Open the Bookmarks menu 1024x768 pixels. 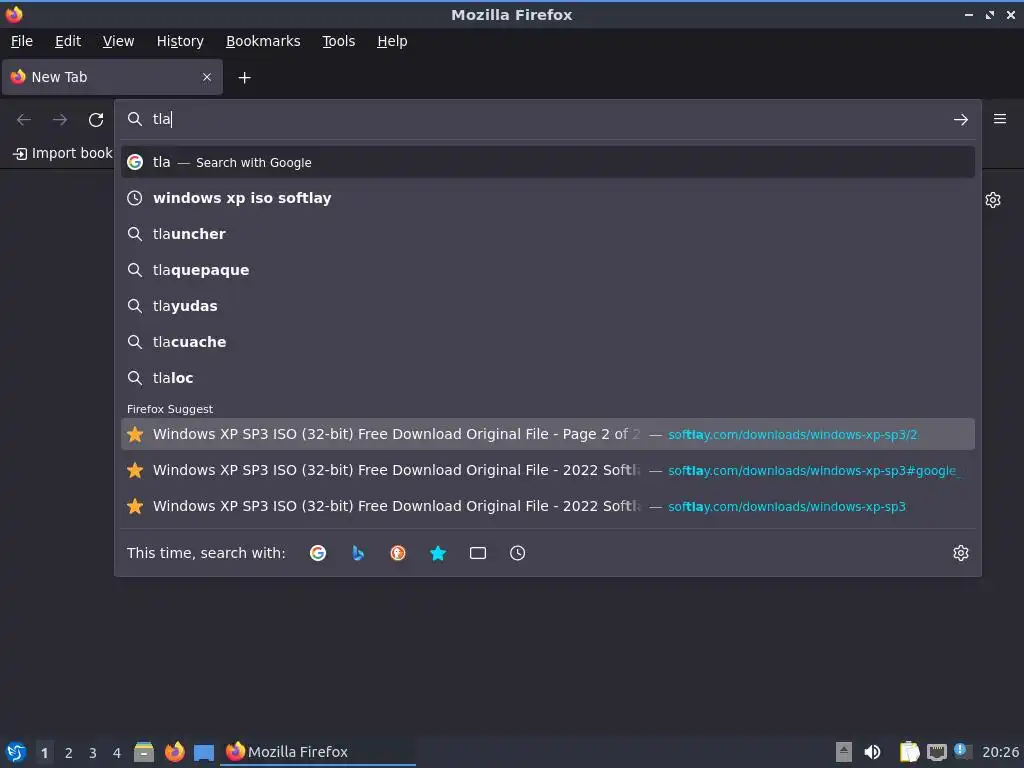[x=263, y=41]
